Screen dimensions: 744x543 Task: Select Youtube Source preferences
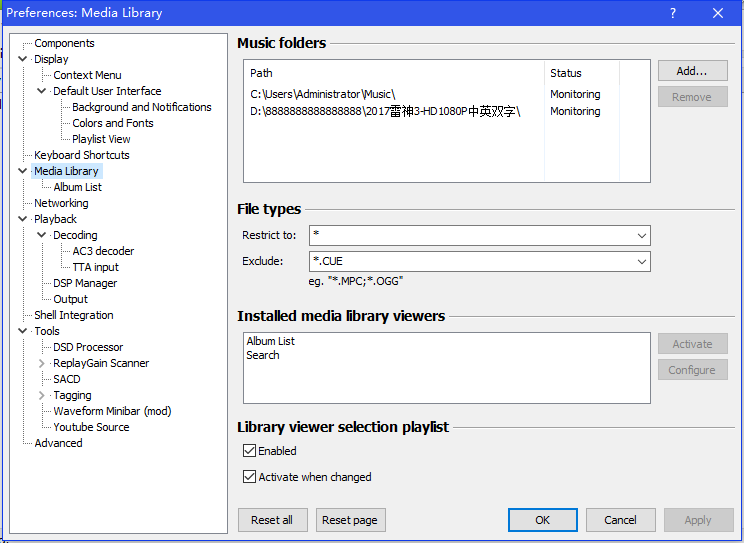coord(91,427)
